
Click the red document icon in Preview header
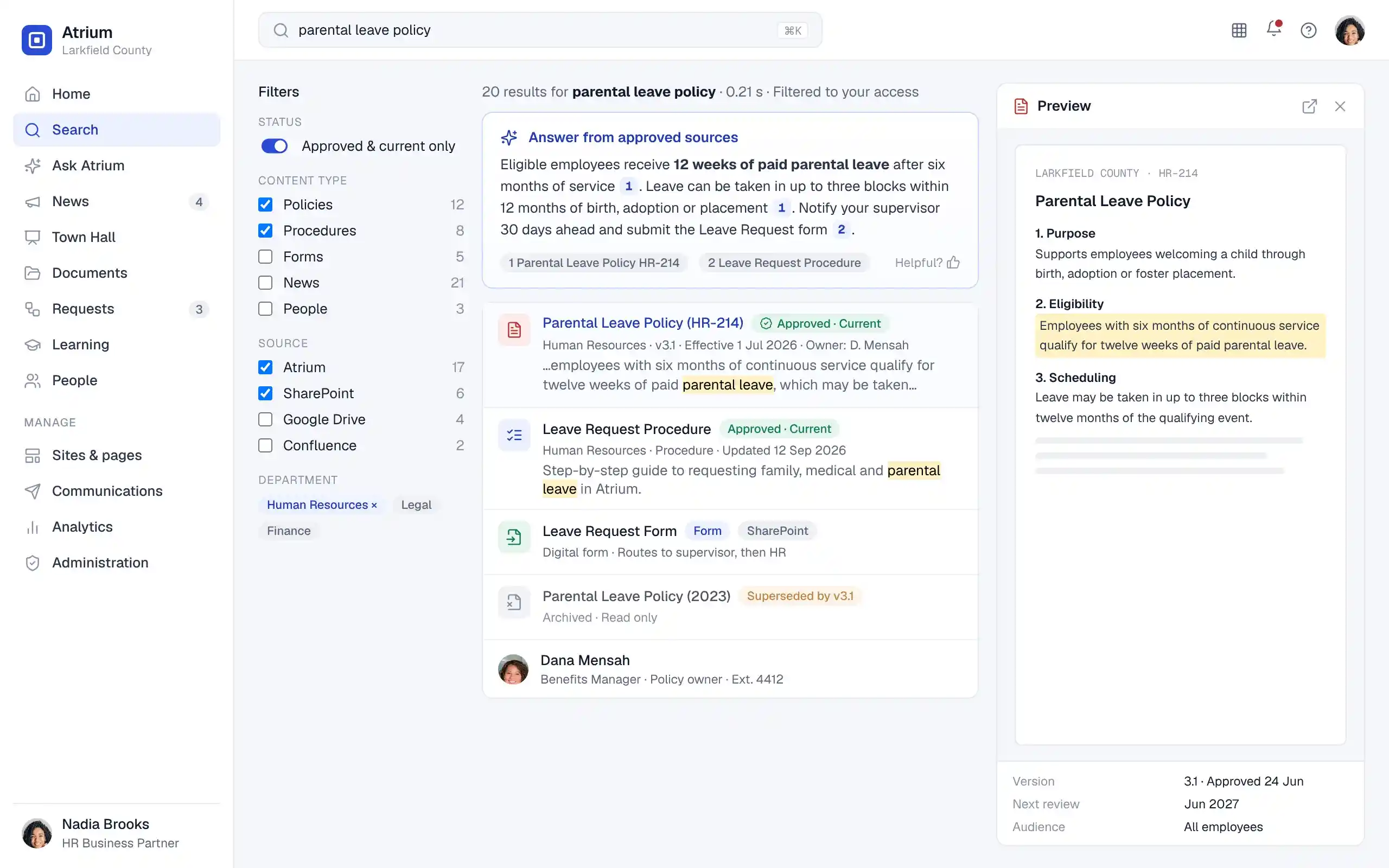1021,106
